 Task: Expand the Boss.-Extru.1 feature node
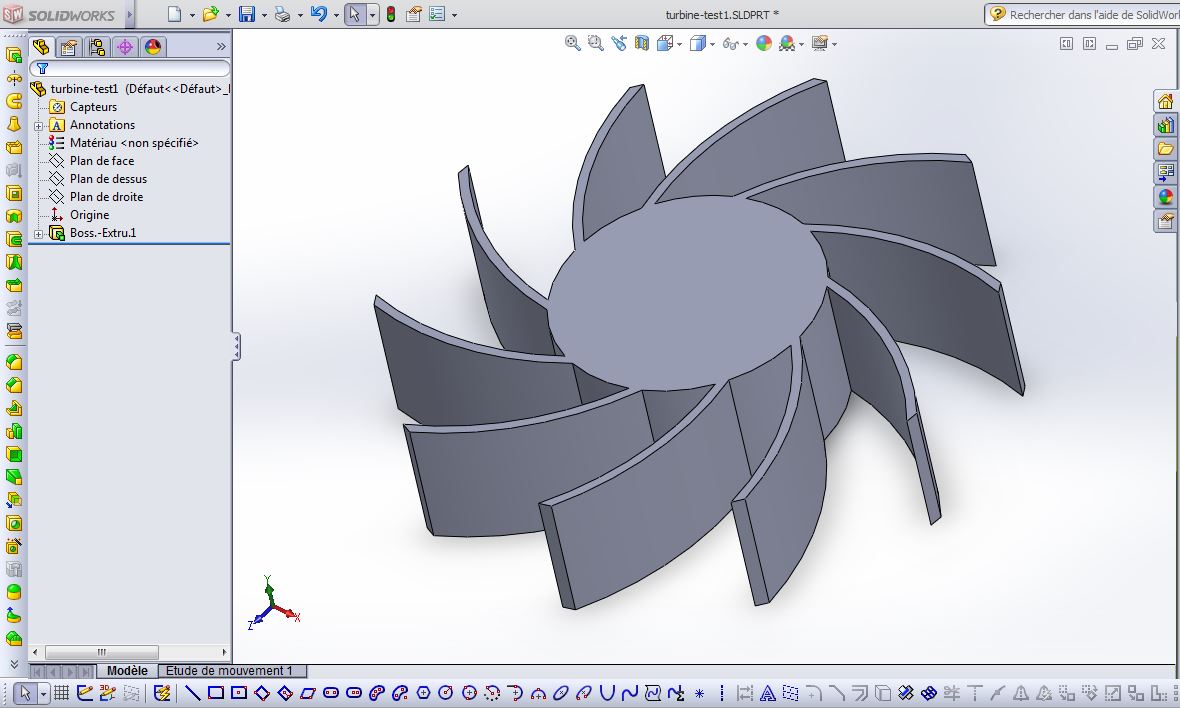(x=38, y=234)
